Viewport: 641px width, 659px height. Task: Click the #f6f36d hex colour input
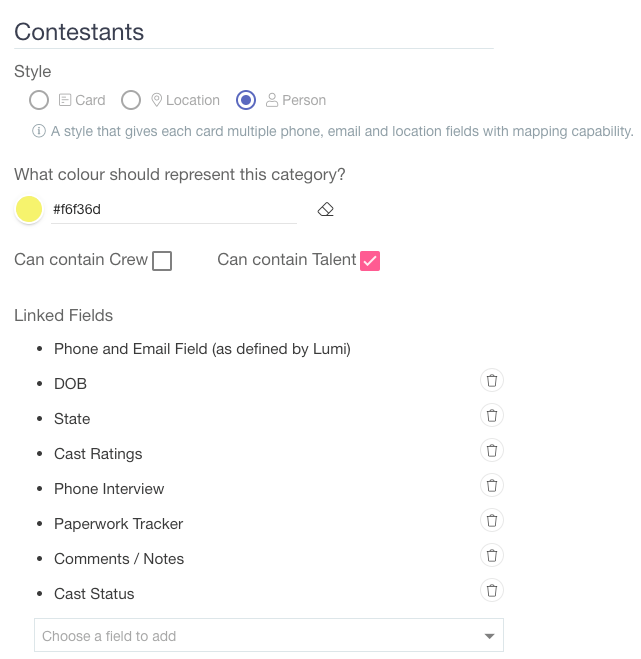(174, 209)
